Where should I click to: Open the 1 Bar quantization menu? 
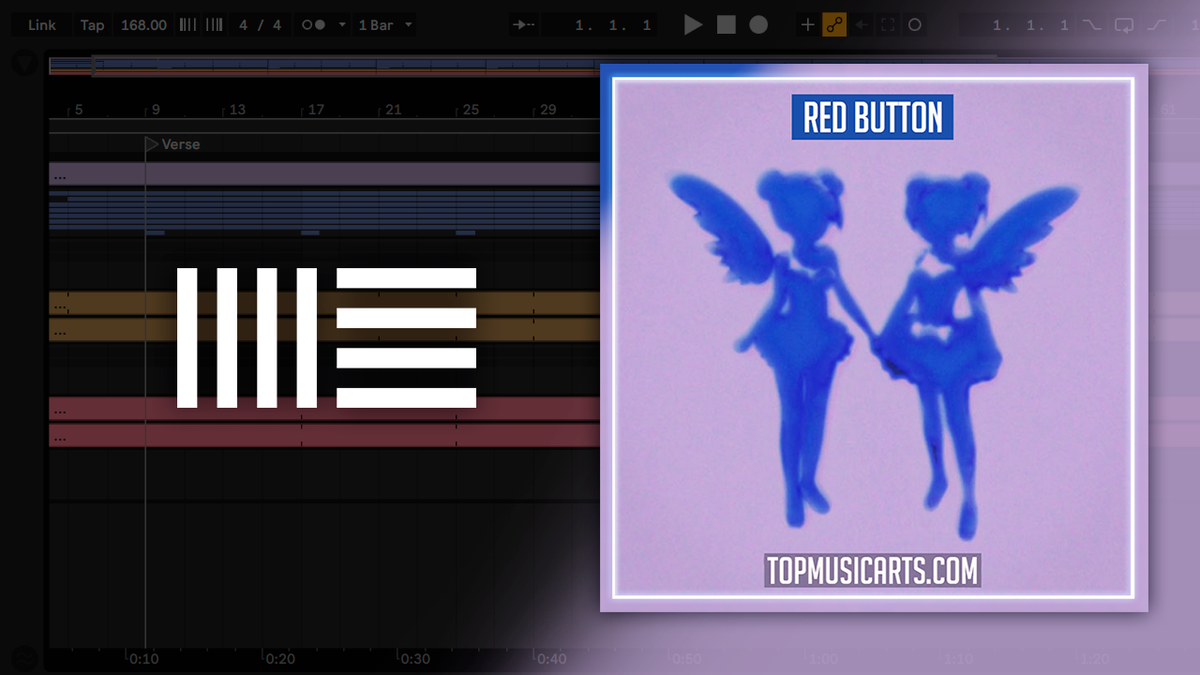385,25
